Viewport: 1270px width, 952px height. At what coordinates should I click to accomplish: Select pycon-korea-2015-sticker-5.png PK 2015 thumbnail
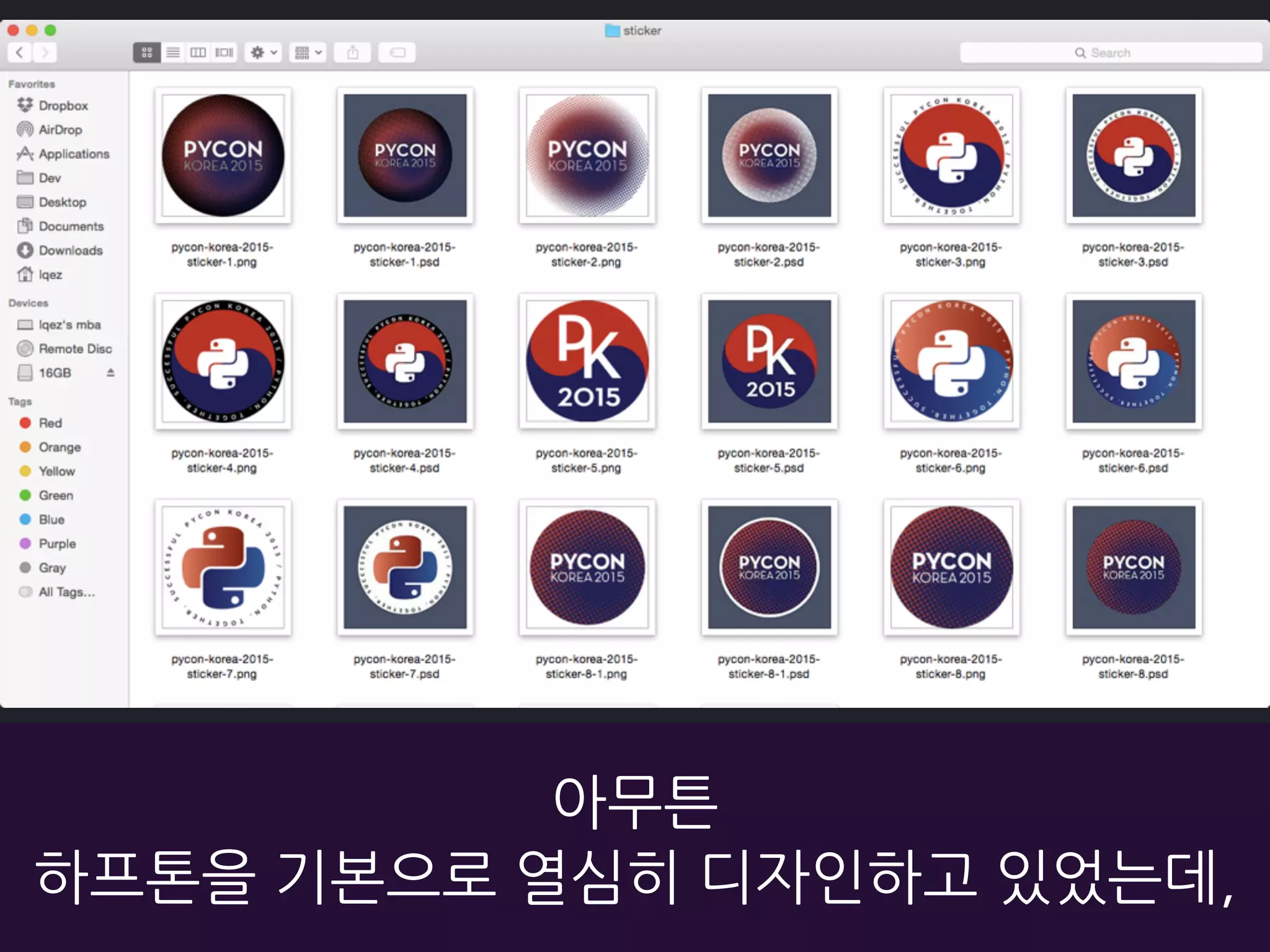point(587,361)
